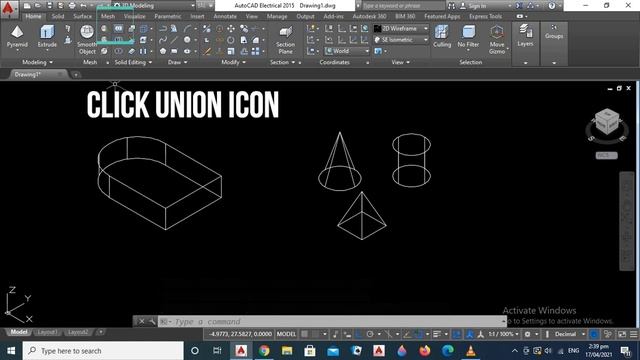This screenshot has width=640, height=360.
Task: Open the No Filter selection tool
Action: [468, 37]
